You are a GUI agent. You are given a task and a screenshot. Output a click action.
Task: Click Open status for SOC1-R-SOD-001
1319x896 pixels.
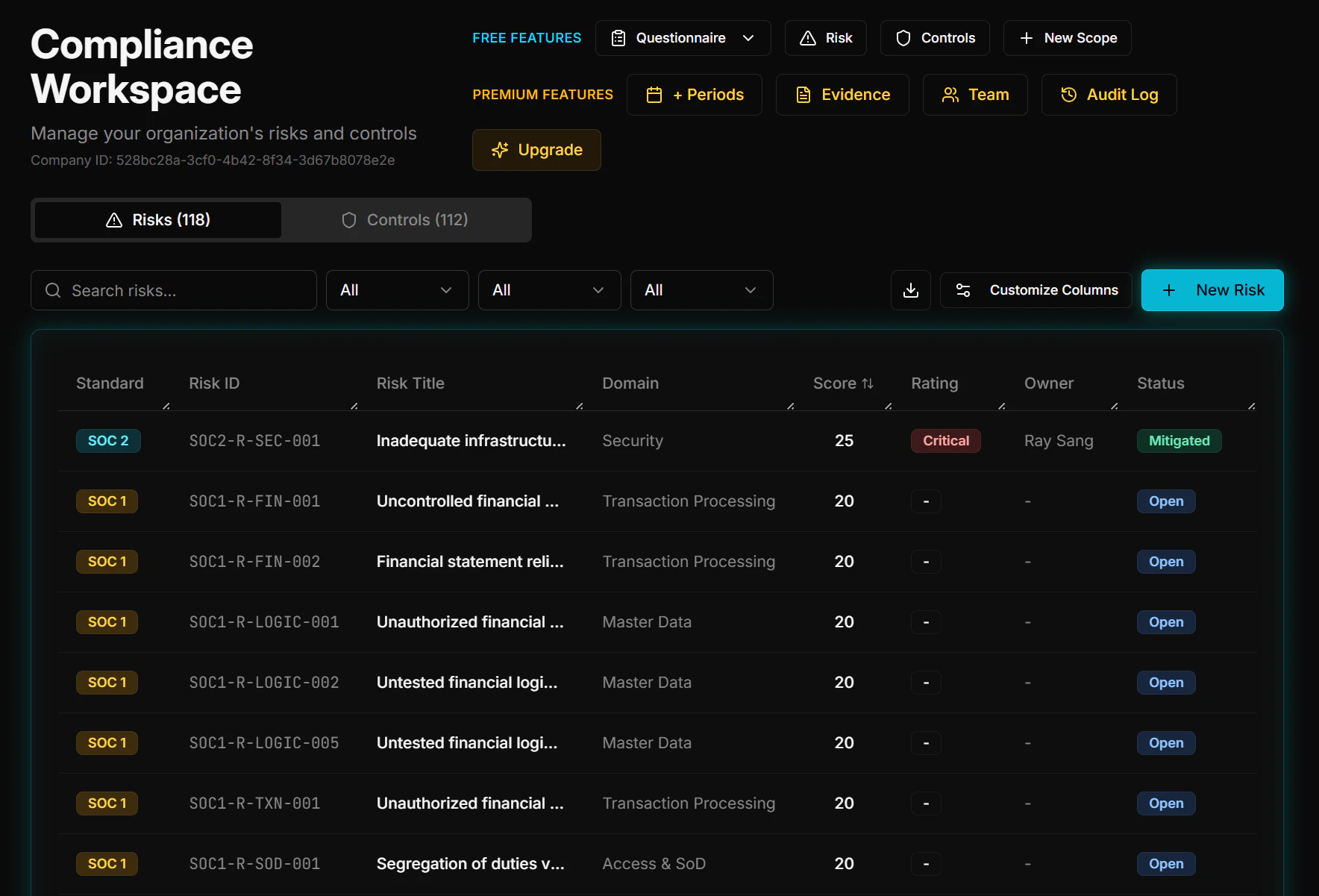(x=1166, y=864)
